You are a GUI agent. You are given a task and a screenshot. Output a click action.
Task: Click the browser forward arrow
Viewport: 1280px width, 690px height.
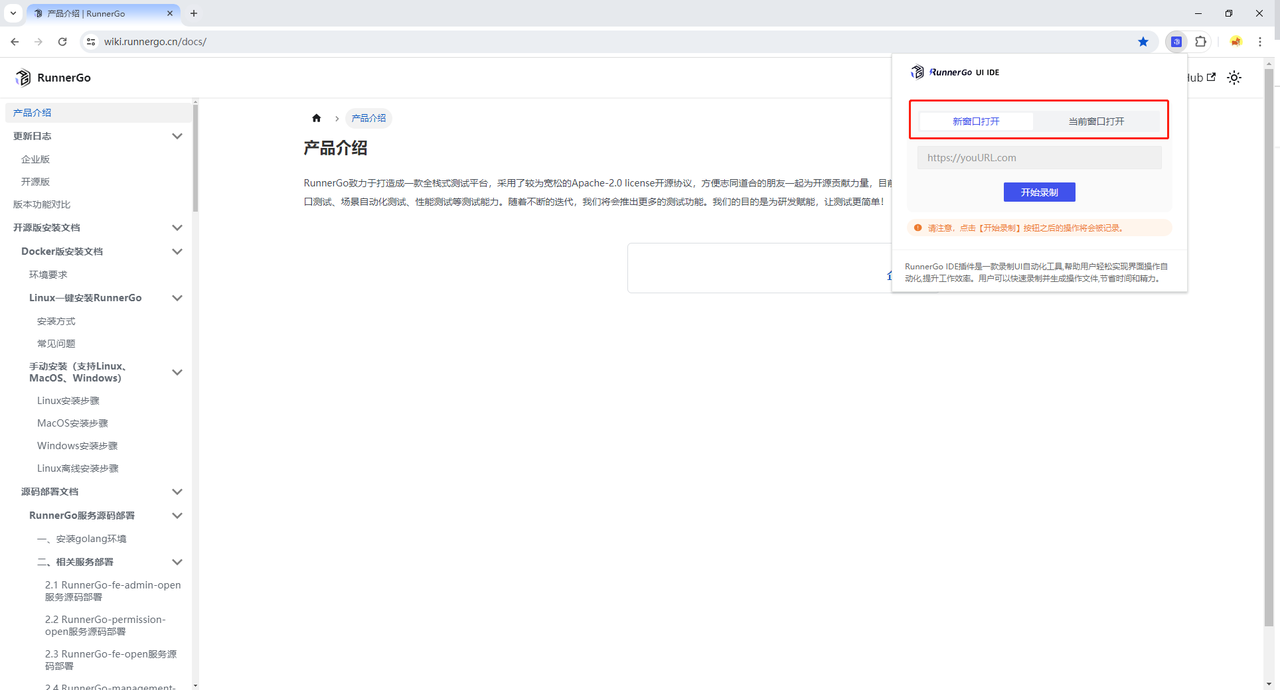tap(39, 42)
